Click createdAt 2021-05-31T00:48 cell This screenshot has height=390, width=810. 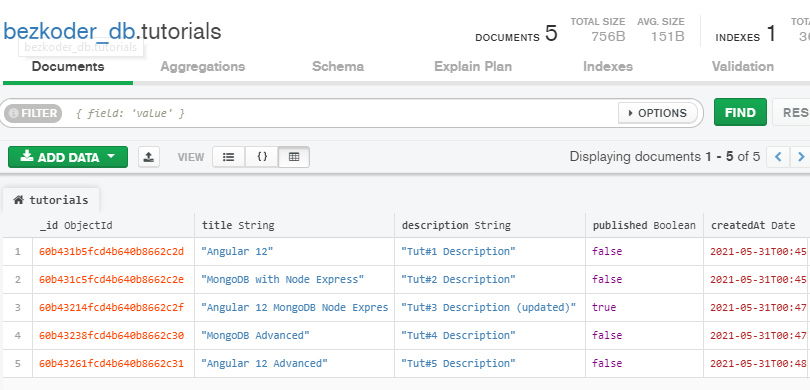tap(757, 363)
